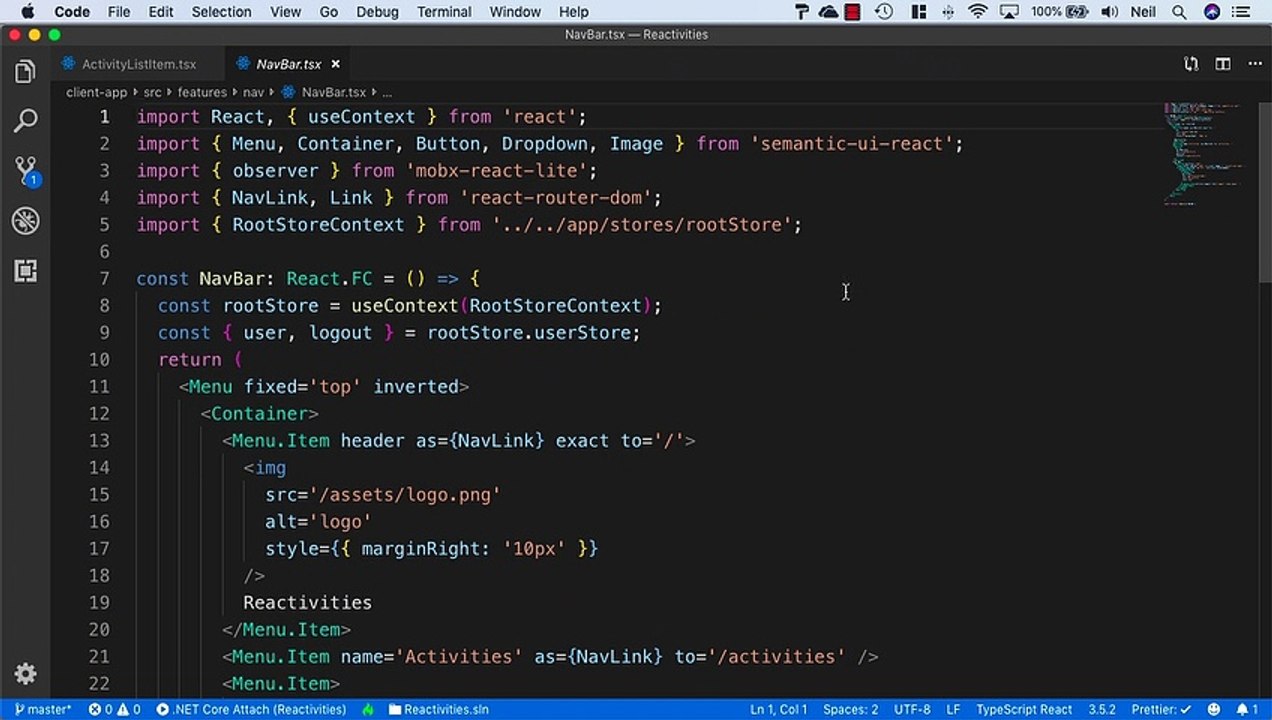Open Time Machine menu bar icon
This screenshot has width=1272, height=720.
[x=884, y=12]
